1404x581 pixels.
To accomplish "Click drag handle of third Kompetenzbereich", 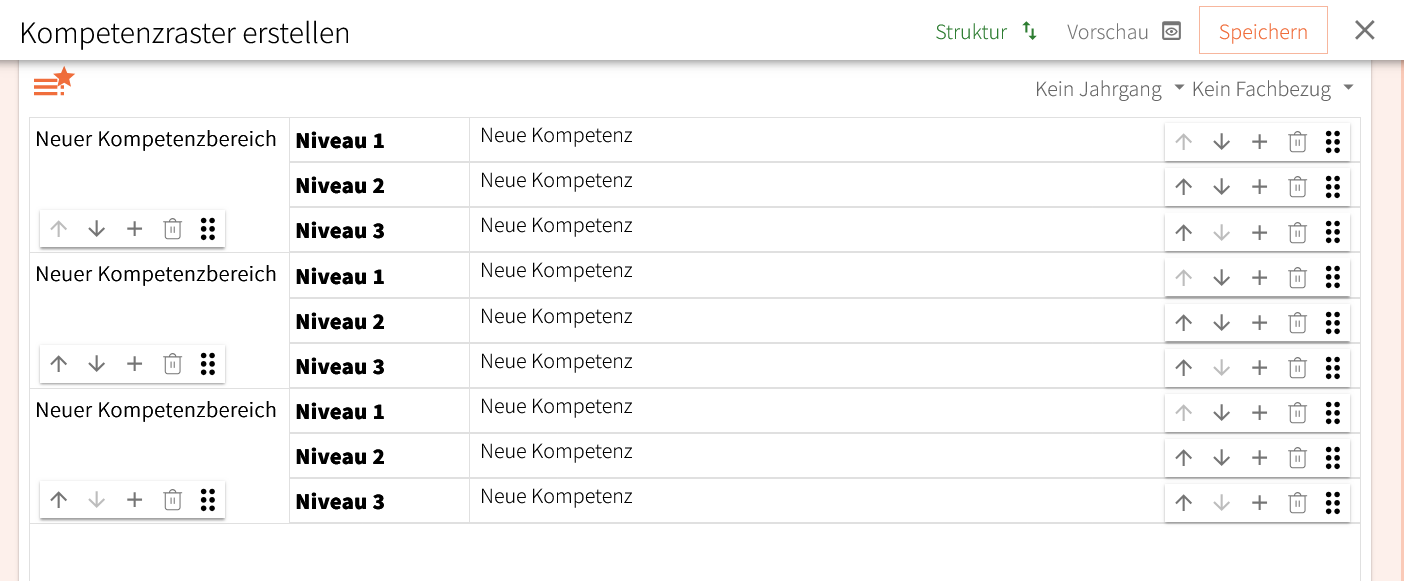I will point(208,500).
